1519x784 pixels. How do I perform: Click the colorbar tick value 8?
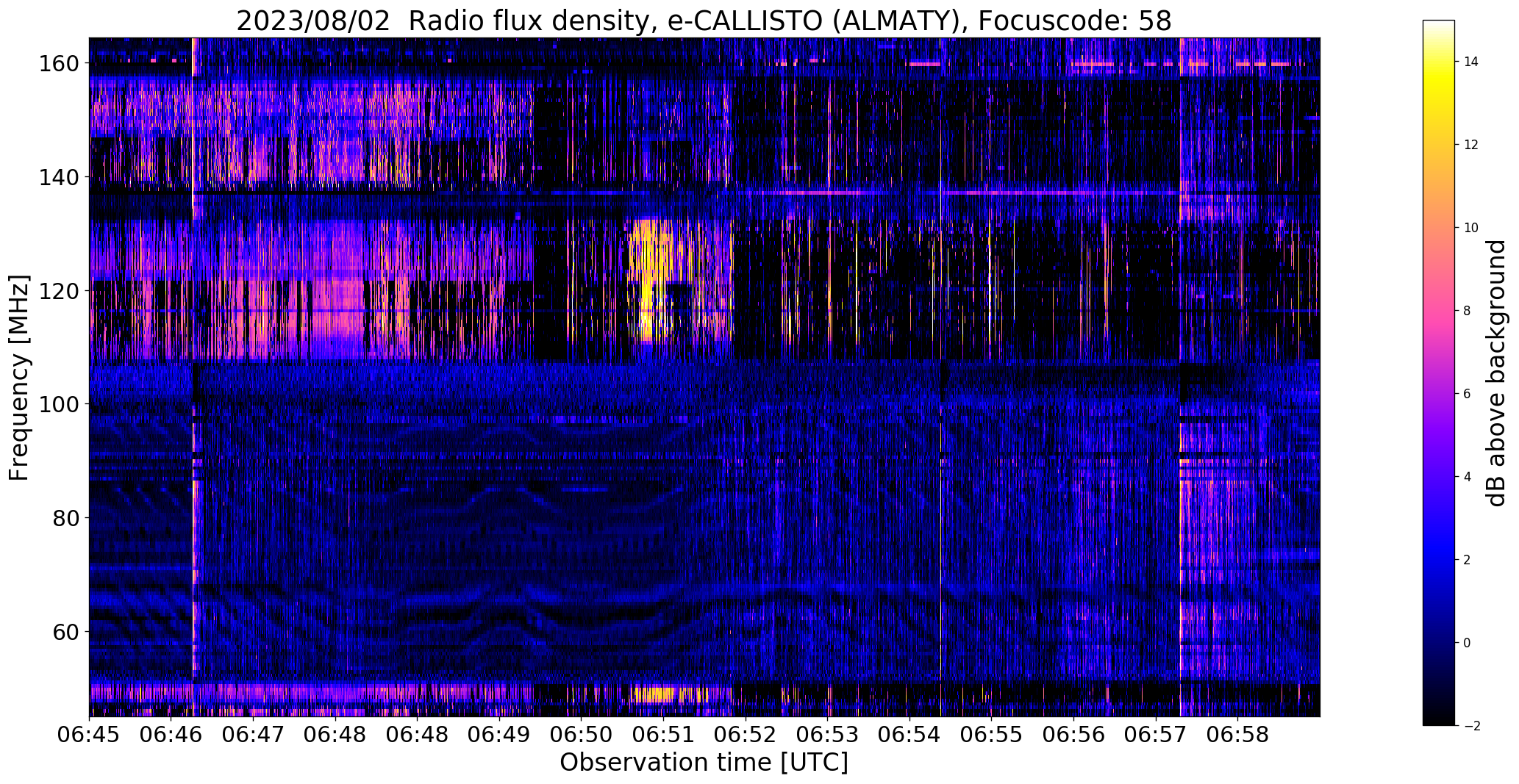[1467, 311]
